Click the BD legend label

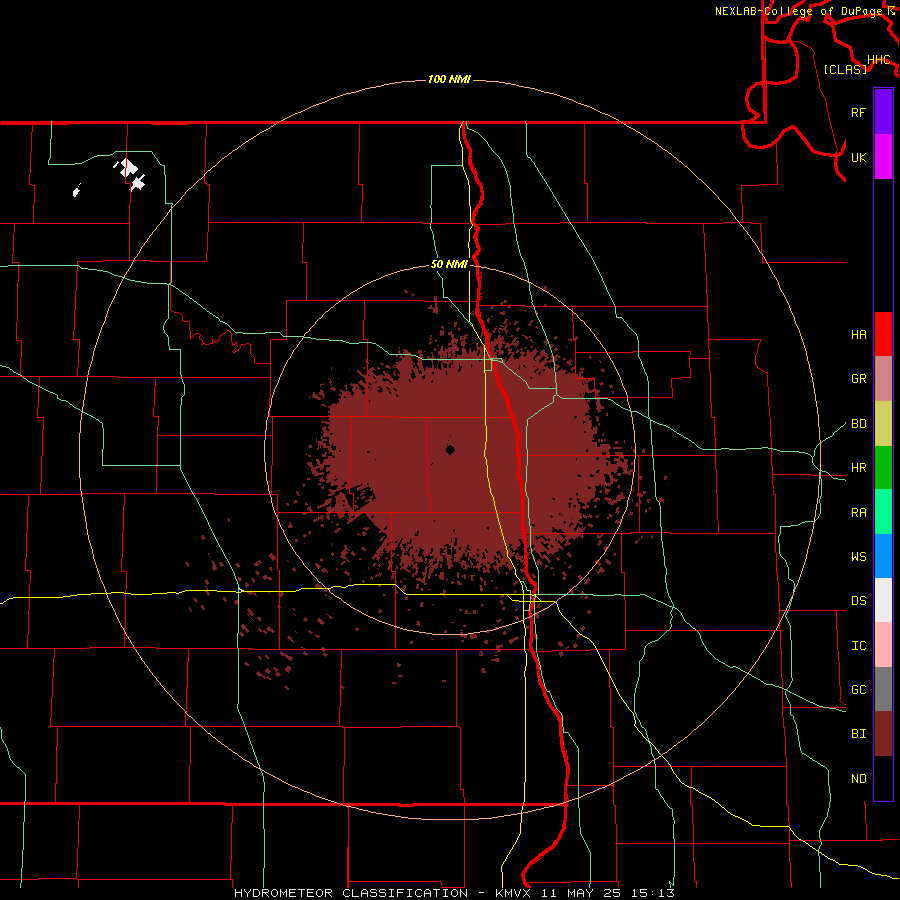coord(858,424)
